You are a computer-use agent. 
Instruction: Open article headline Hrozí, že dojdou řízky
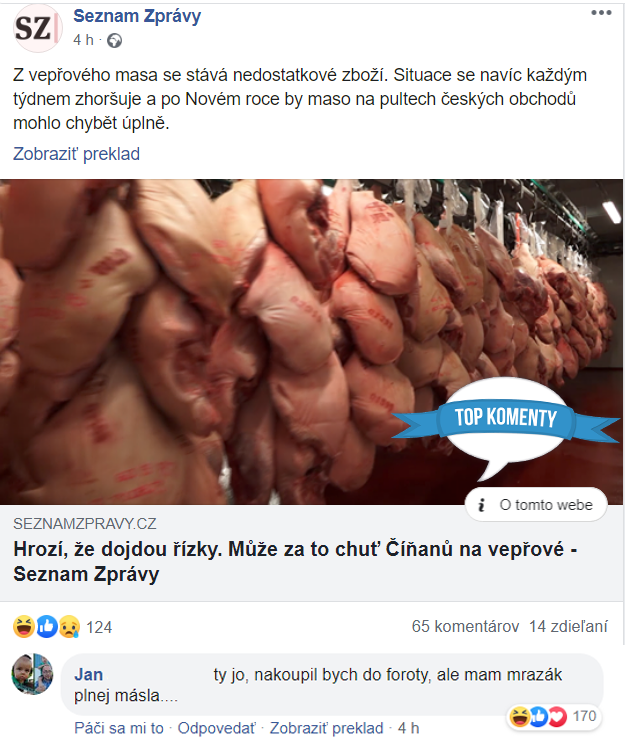click(x=295, y=561)
